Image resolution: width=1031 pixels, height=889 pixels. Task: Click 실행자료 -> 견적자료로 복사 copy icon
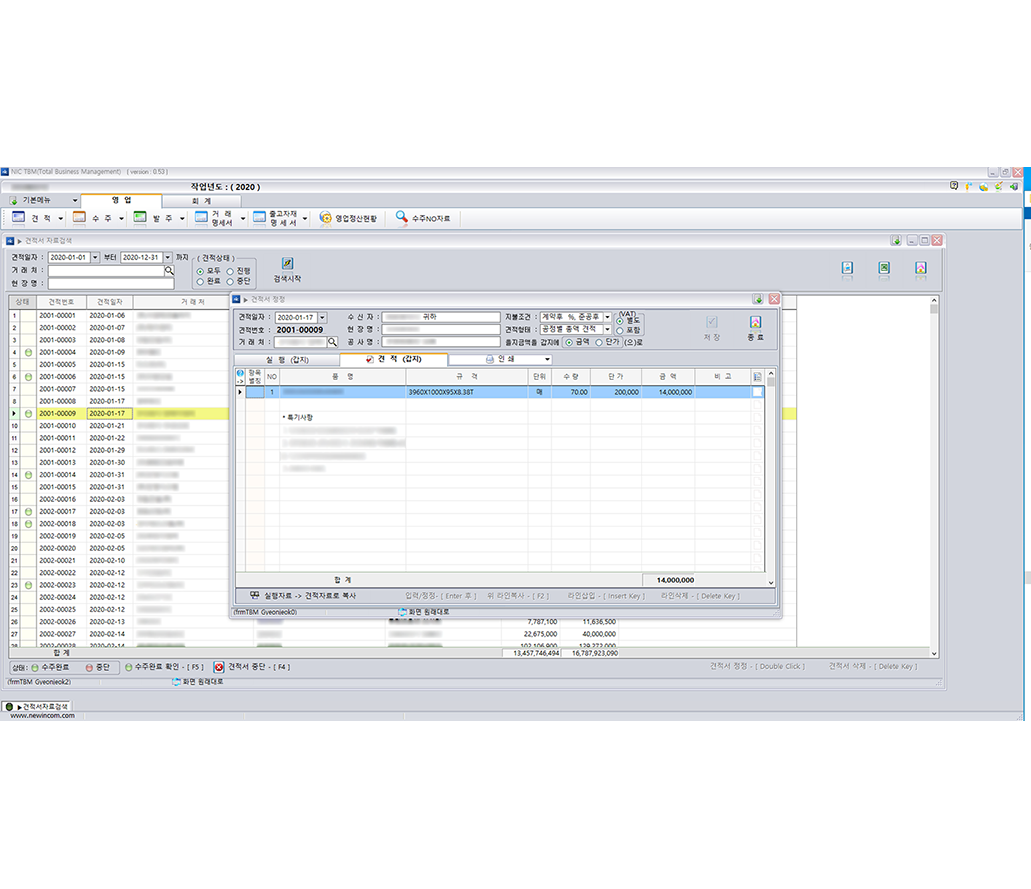255,595
